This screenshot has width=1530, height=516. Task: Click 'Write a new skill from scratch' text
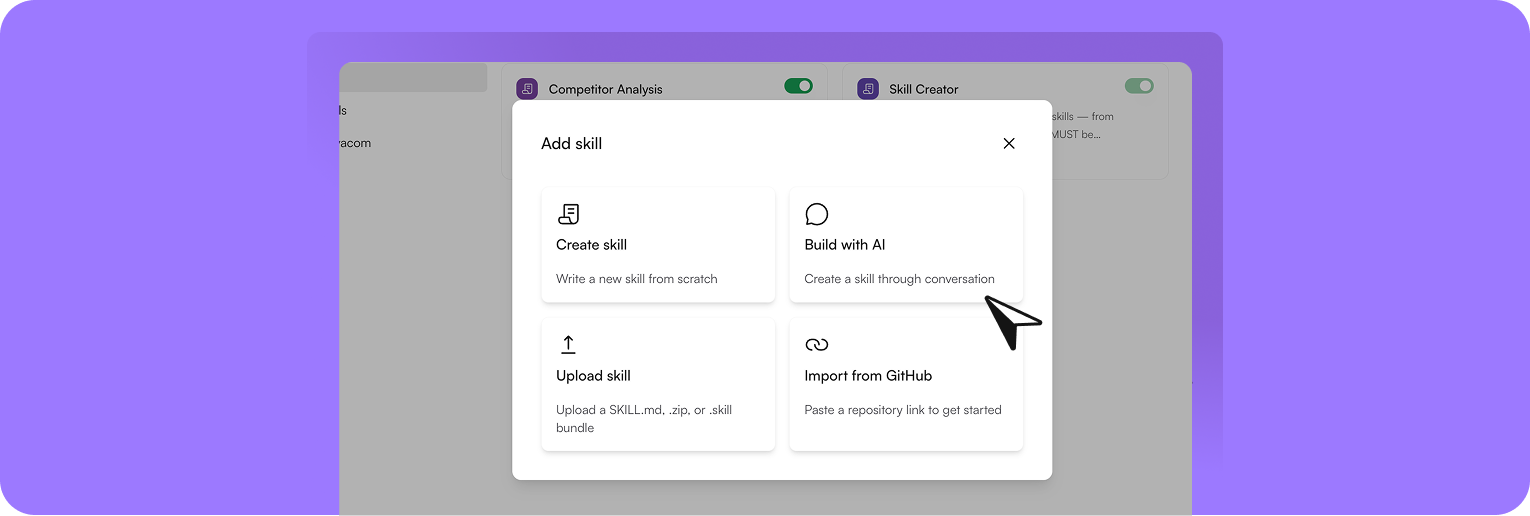[637, 279]
